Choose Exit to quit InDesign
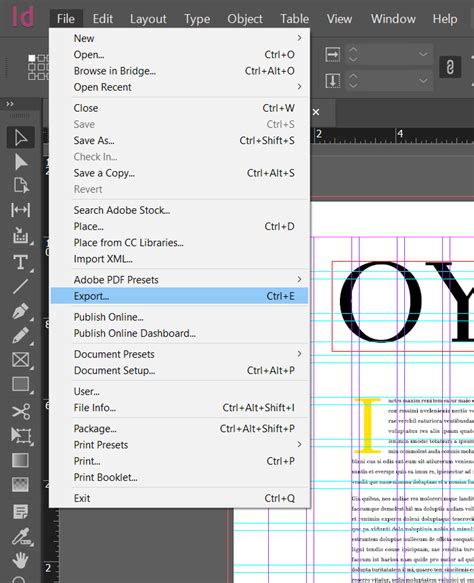The width and height of the screenshot is (474, 583). coord(180,498)
